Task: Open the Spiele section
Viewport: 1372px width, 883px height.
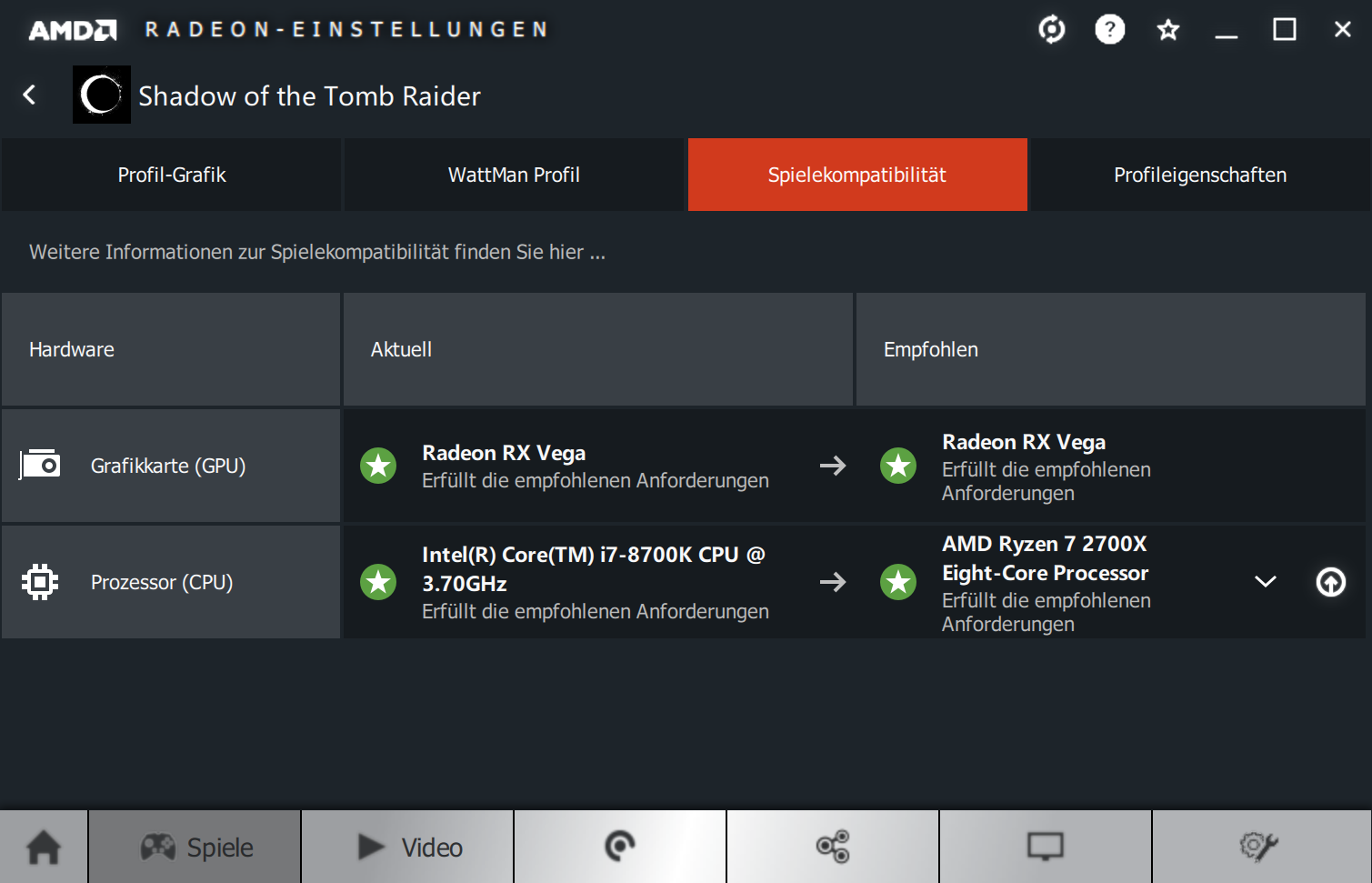Action: pyautogui.click(x=195, y=847)
